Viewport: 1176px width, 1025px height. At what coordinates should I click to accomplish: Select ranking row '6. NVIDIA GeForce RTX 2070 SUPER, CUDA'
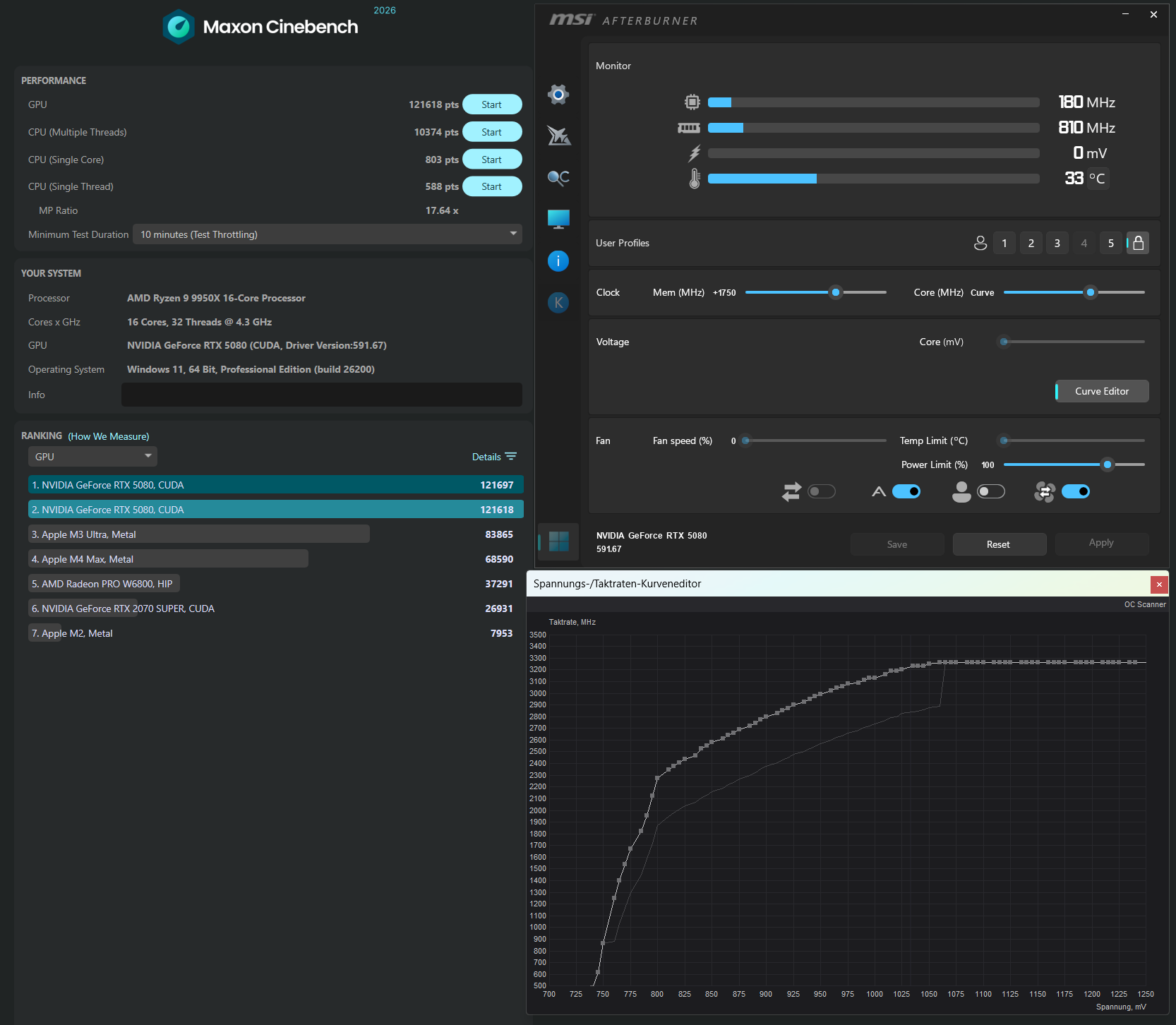click(276, 609)
